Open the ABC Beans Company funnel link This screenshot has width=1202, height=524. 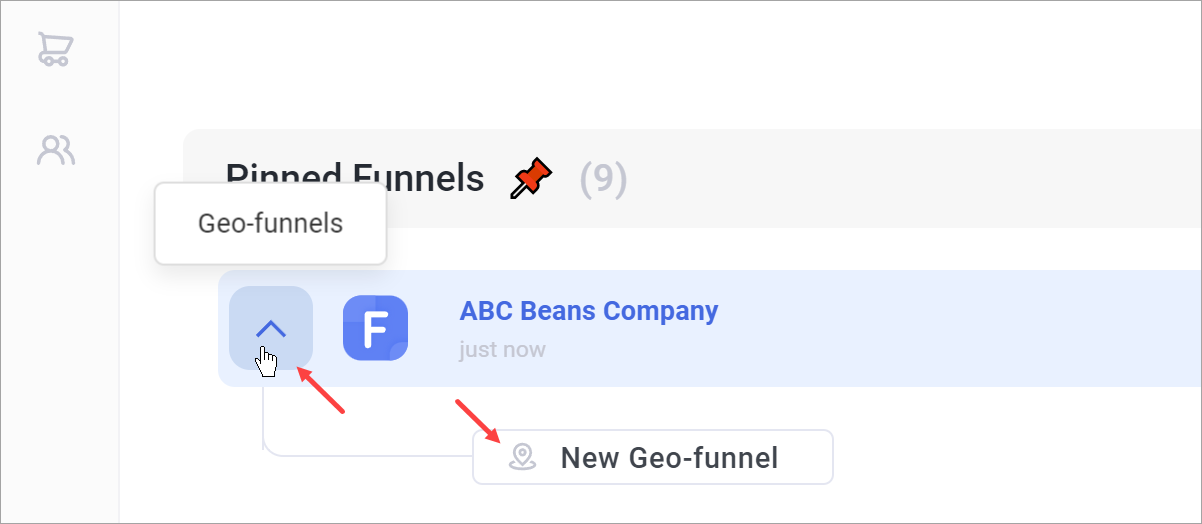[588, 311]
